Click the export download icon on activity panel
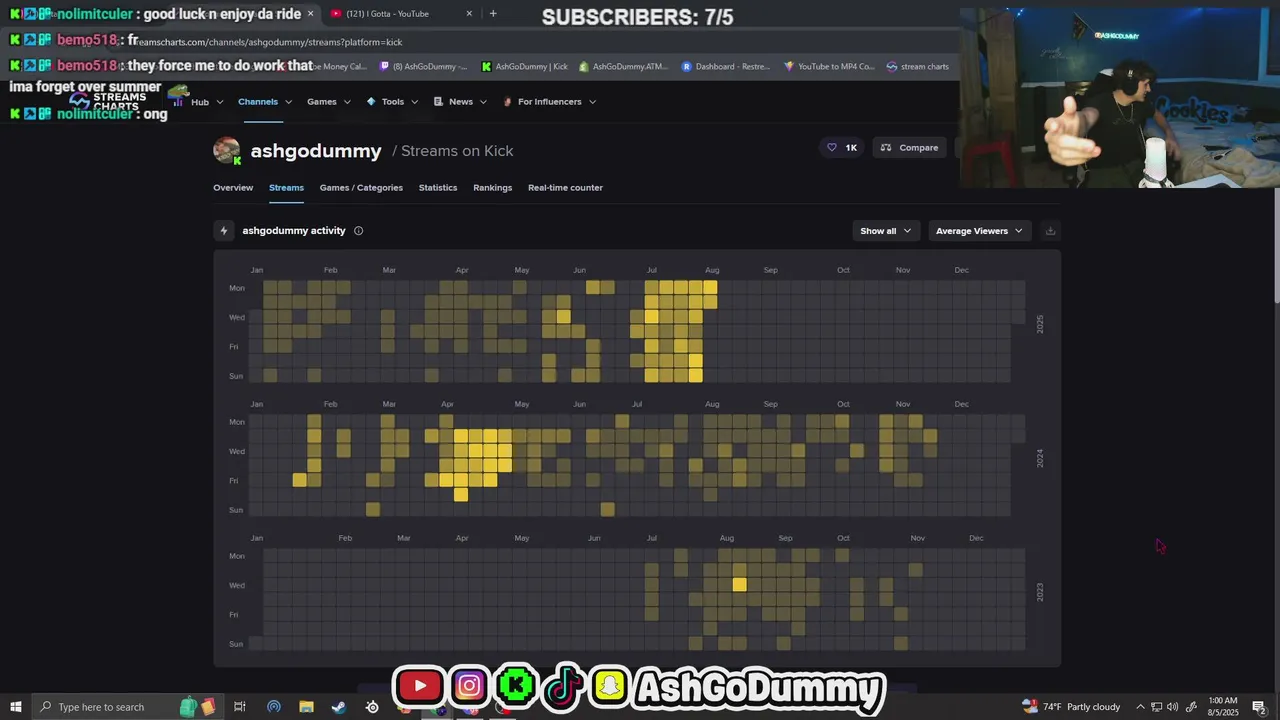 click(1050, 231)
